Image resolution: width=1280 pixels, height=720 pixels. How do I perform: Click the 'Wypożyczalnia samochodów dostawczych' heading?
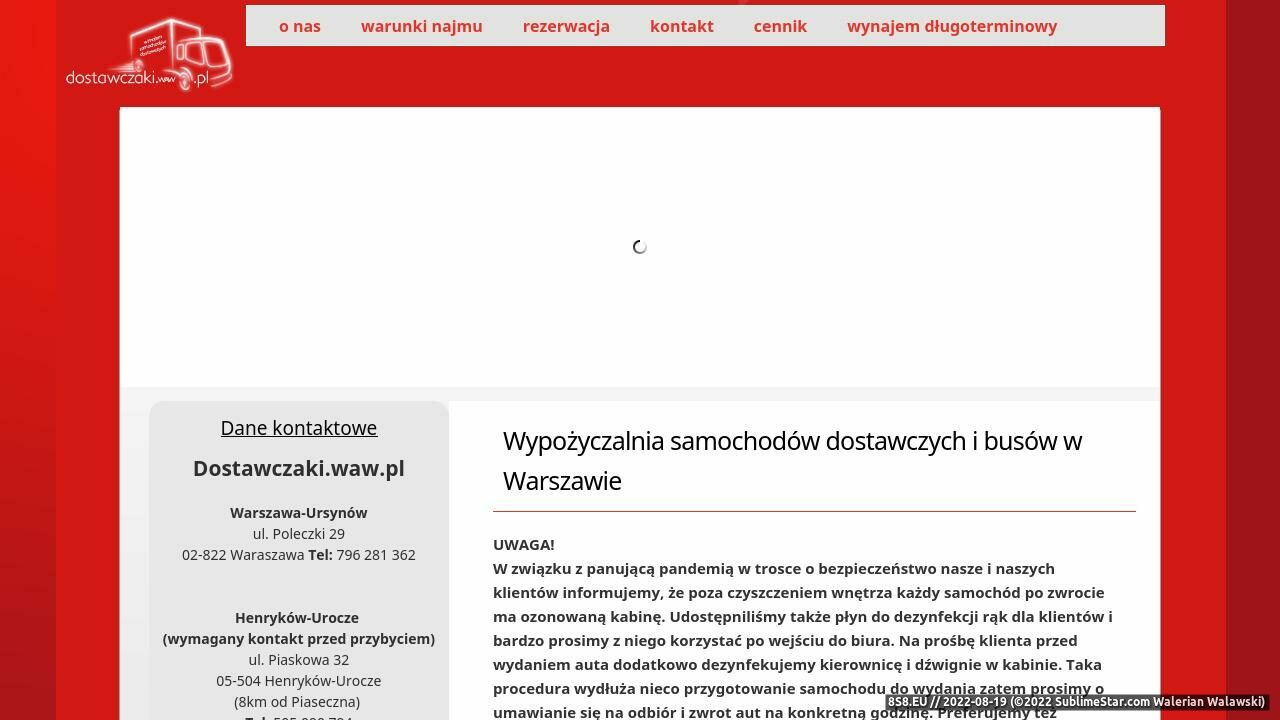tap(792, 460)
